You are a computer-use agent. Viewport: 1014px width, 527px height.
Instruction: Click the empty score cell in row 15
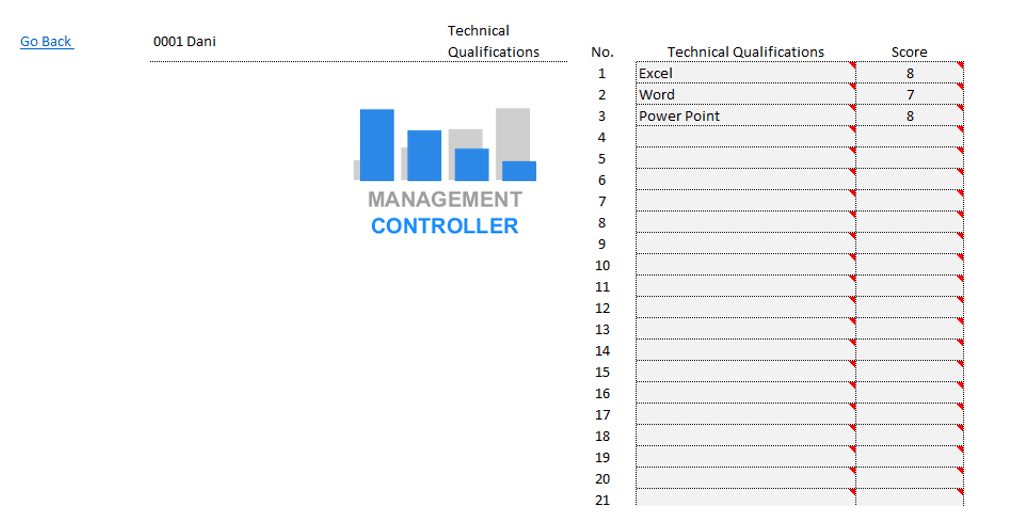[909, 372]
